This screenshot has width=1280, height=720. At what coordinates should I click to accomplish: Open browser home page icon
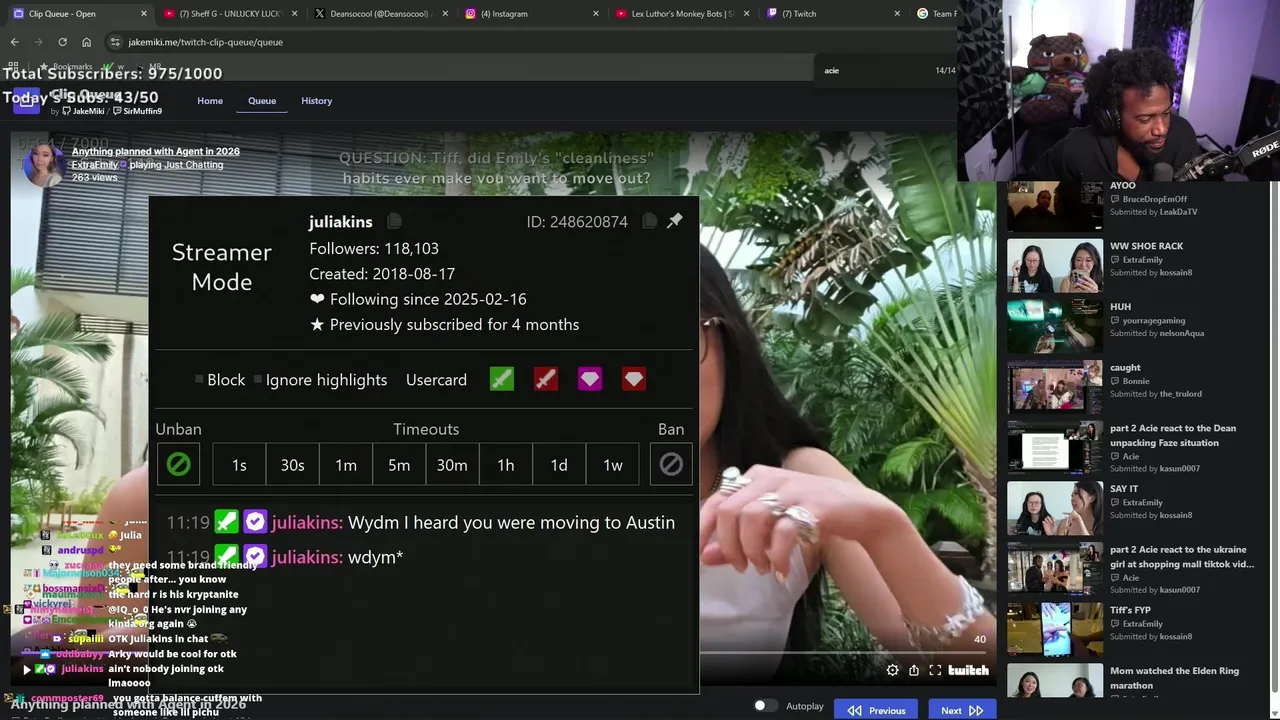[x=86, y=42]
